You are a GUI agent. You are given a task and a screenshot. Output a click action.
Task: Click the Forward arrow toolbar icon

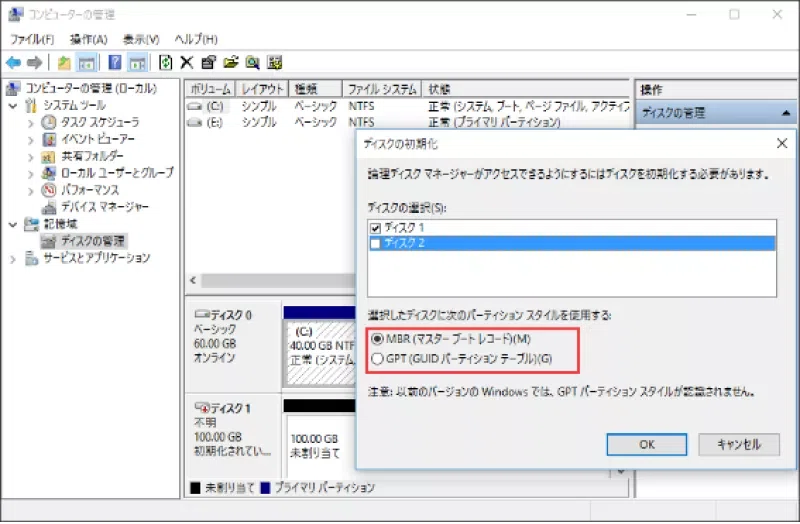34,63
